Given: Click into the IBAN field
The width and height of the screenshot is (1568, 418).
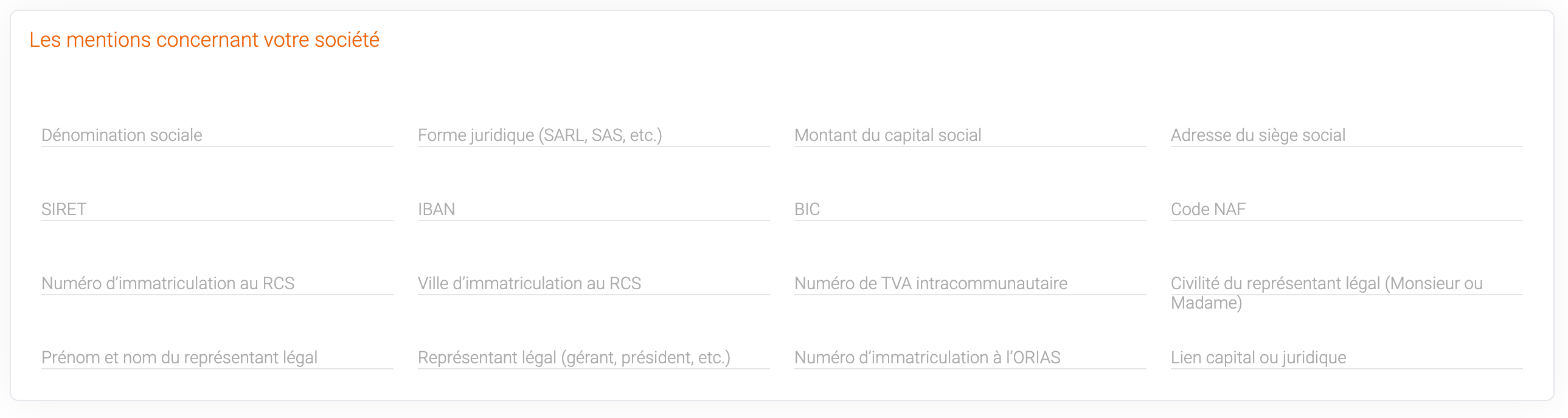Looking at the screenshot, I should [593, 210].
